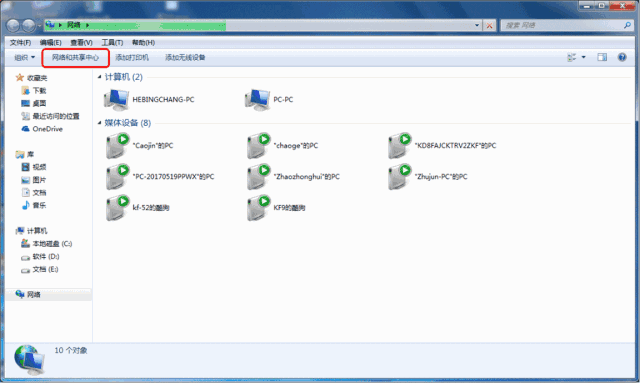Collapse the 计算机 (2) group

point(99,77)
